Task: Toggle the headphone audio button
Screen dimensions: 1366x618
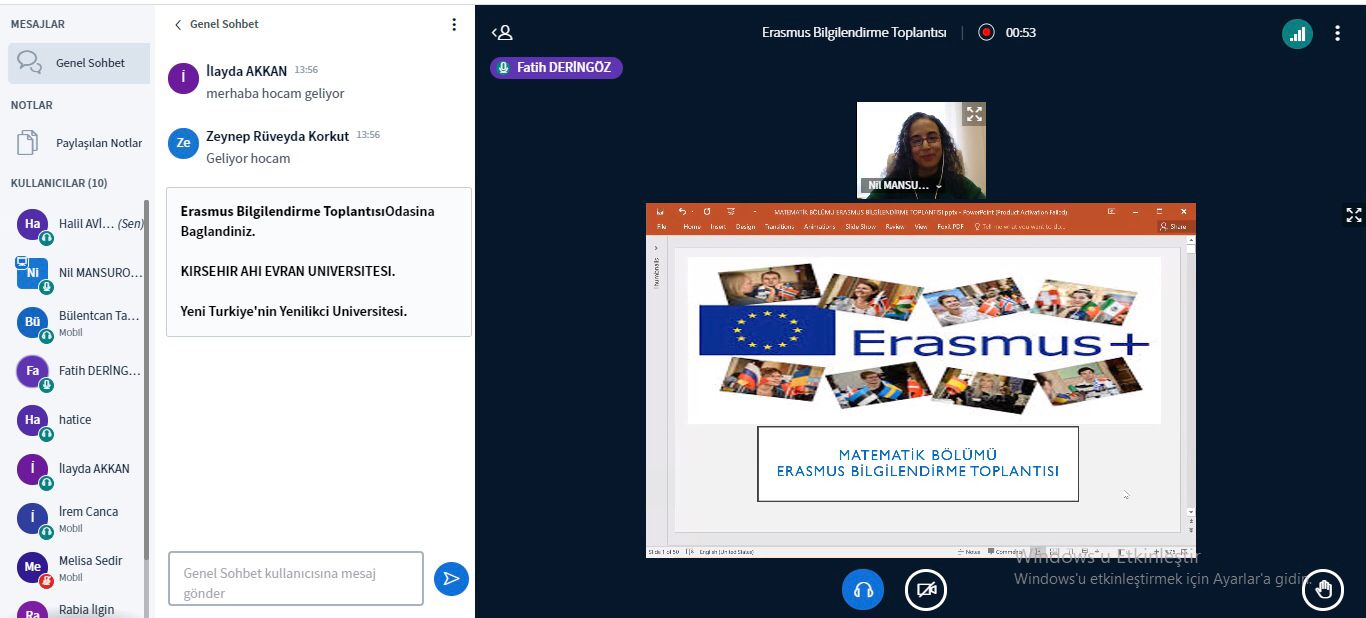Action: pos(863,590)
